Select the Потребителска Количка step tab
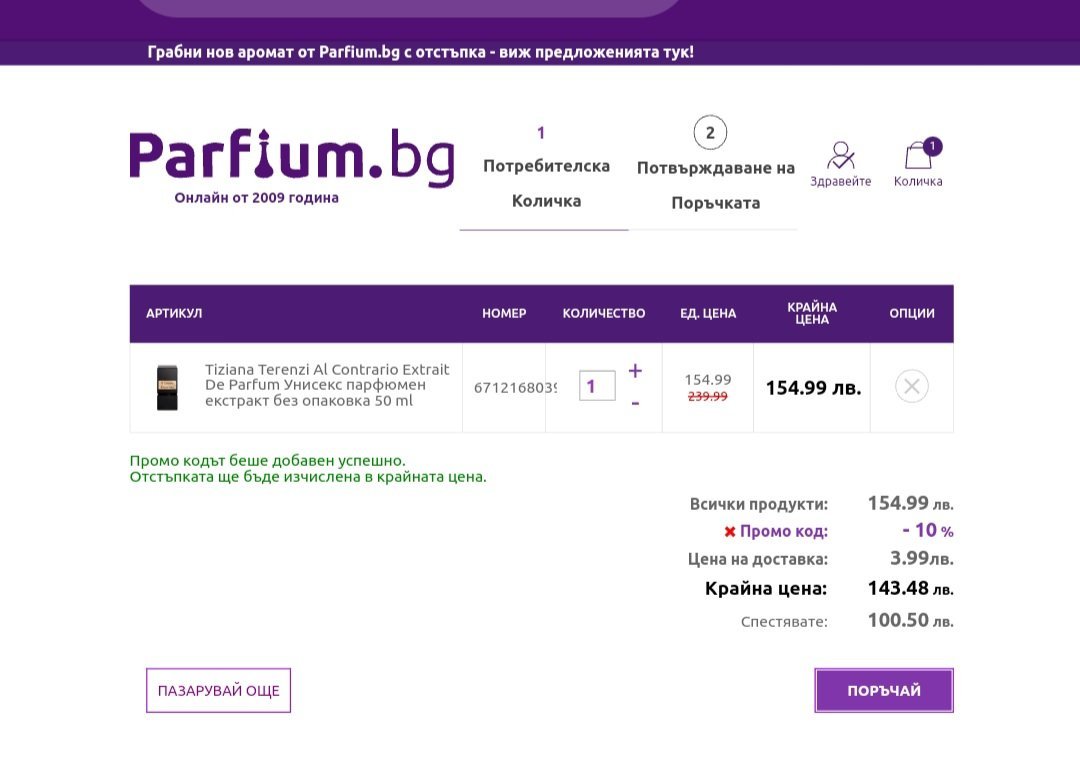Image resolution: width=1080 pixels, height=779 pixels. 545,183
